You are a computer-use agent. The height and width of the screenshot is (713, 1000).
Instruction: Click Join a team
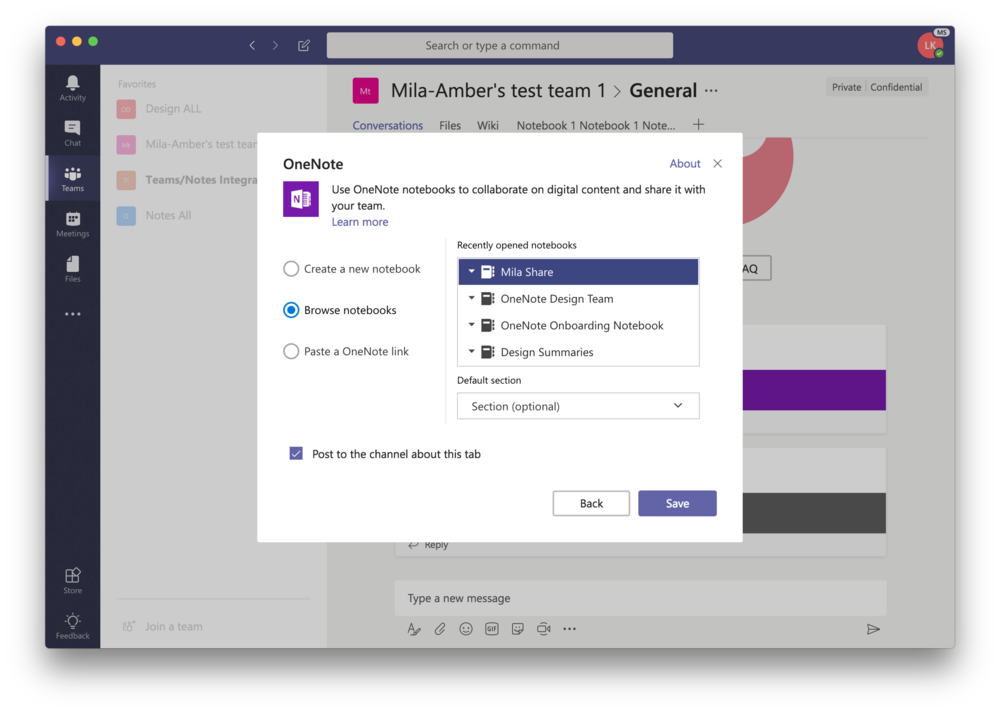point(163,626)
